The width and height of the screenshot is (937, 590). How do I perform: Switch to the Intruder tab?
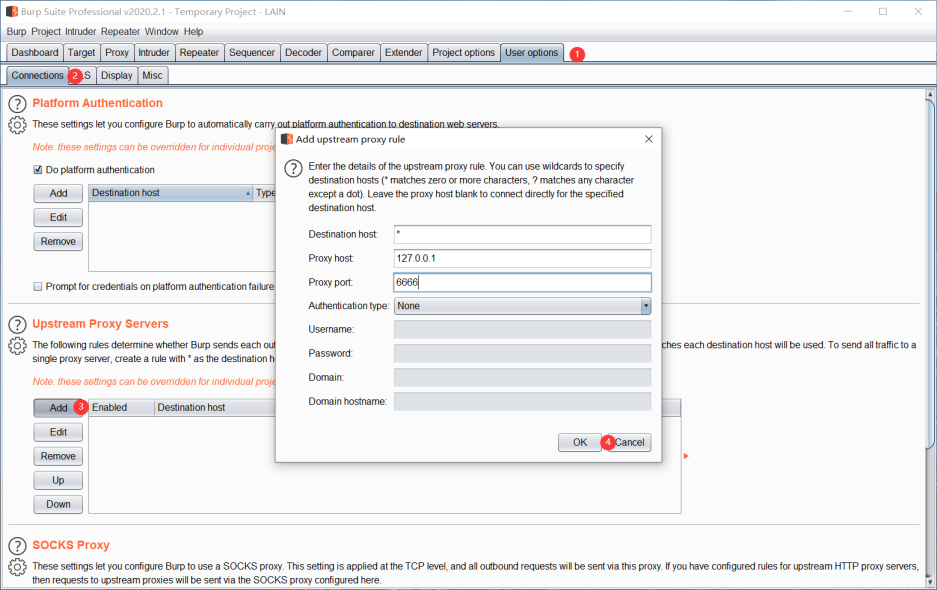pyautogui.click(x=154, y=53)
